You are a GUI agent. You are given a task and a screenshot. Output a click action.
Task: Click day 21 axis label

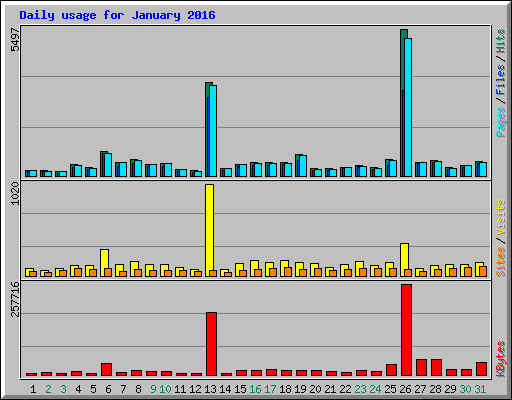pyautogui.click(x=330, y=389)
